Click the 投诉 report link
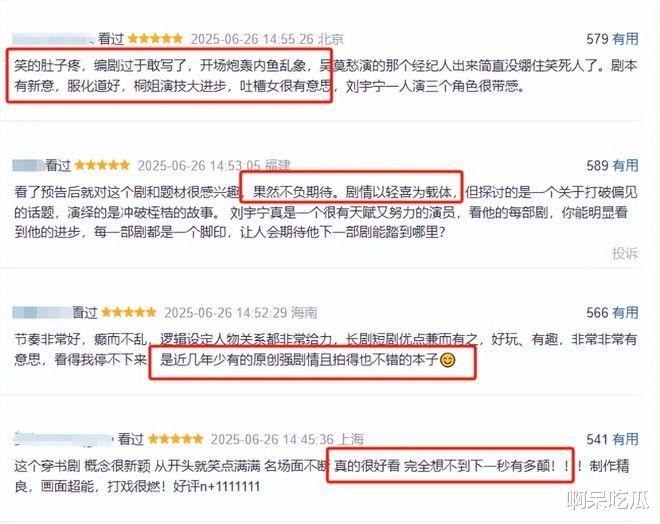This screenshot has height=524, width=660. point(625,253)
